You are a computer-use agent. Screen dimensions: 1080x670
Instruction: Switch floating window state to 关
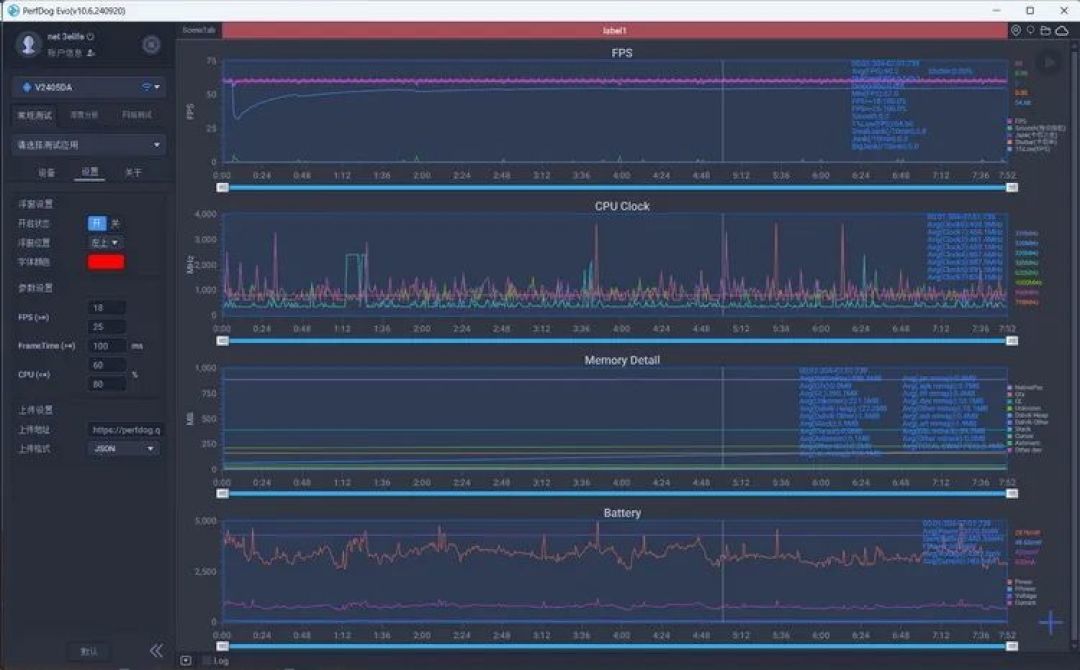pyautogui.click(x=115, y=223)
